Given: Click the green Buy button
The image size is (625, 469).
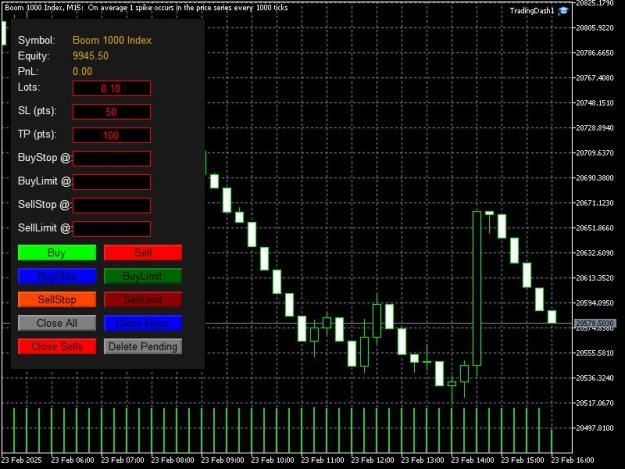Looking at the screenshot, I should pyautogui.click(x=57, y=253).
